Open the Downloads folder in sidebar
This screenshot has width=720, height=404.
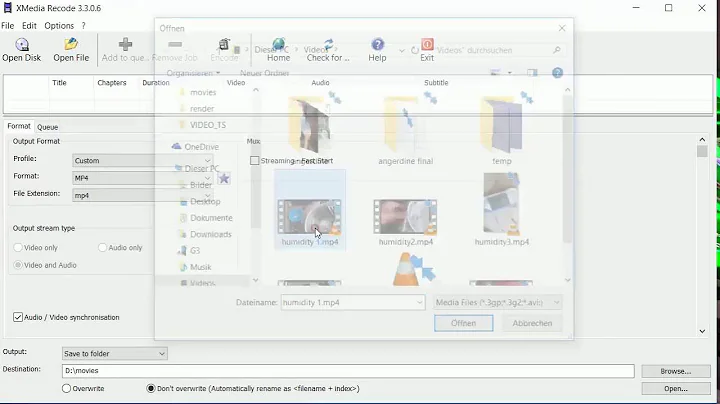(205, 235)
